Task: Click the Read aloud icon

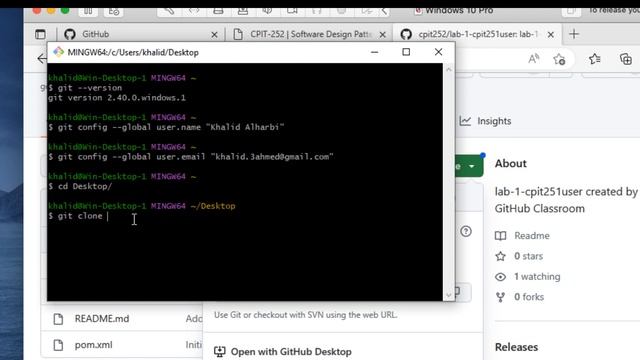Action: 533,59
